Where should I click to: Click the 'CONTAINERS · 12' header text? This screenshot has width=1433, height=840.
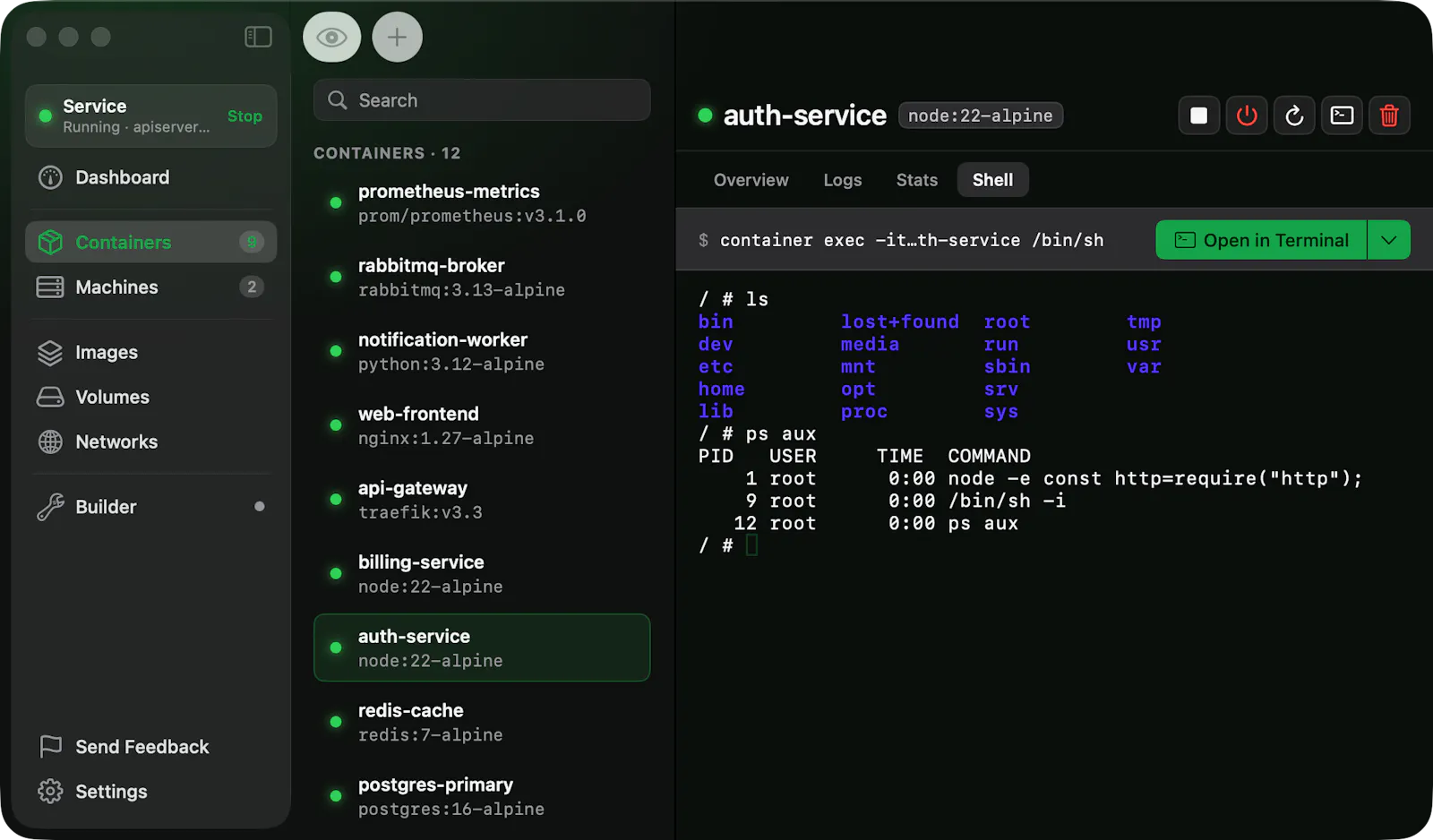[x=387, y=153]
